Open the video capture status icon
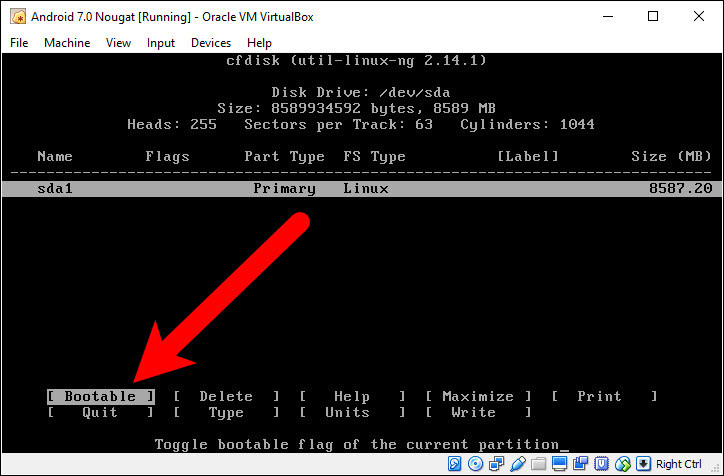 pos(581,464)
